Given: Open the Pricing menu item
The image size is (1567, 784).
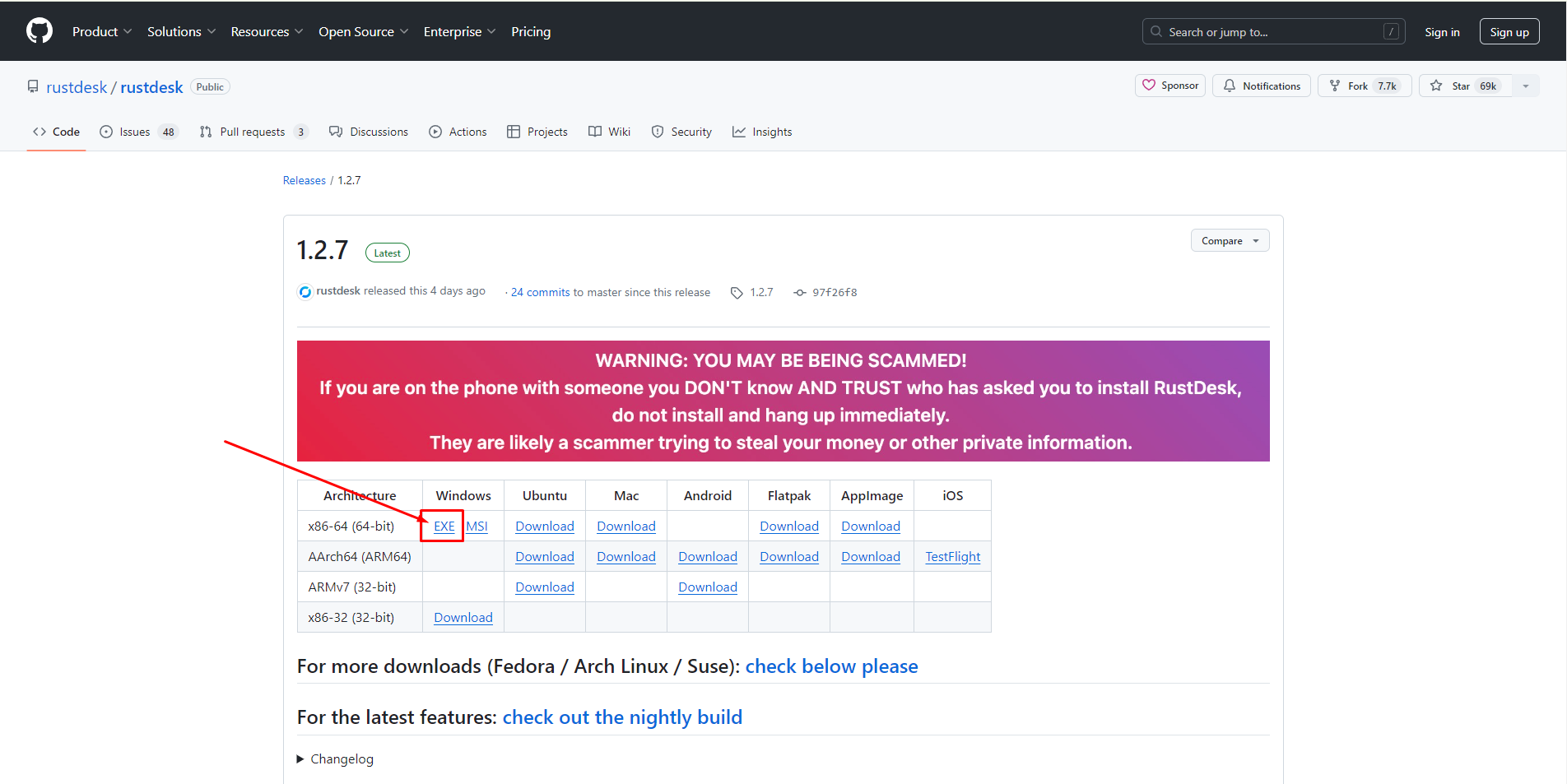Looking at the screenshot, I should (x=531, y=31).
